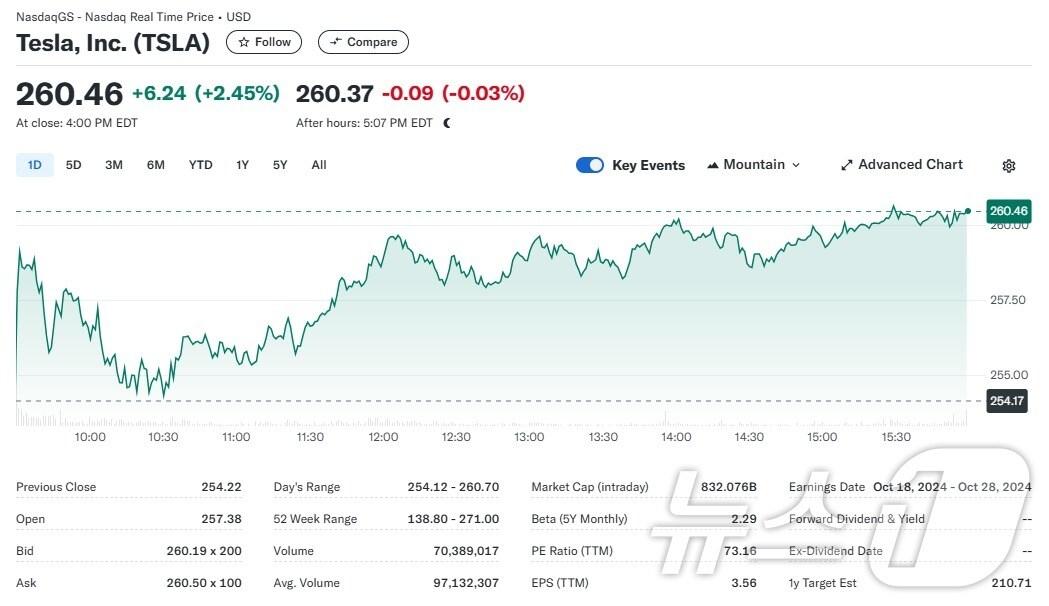Open the Mountain chart type dropdown
Viewport: 1049px width, 606px height.
point(753,165)
